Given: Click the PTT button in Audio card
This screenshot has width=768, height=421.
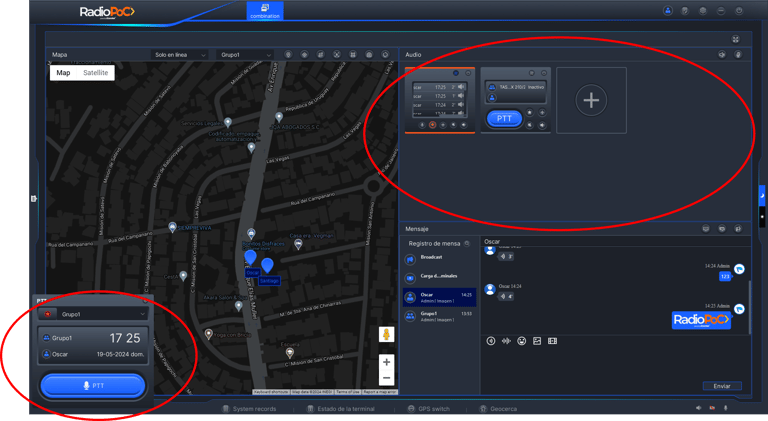Looking at the screenshot, I should (x=504, y=118).
